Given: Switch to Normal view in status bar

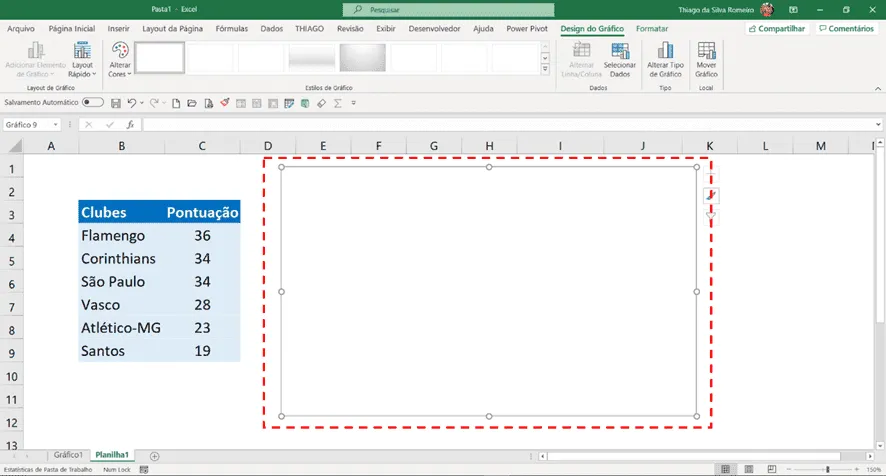Looking at the screenshot, I should click(x=726, y=469).
